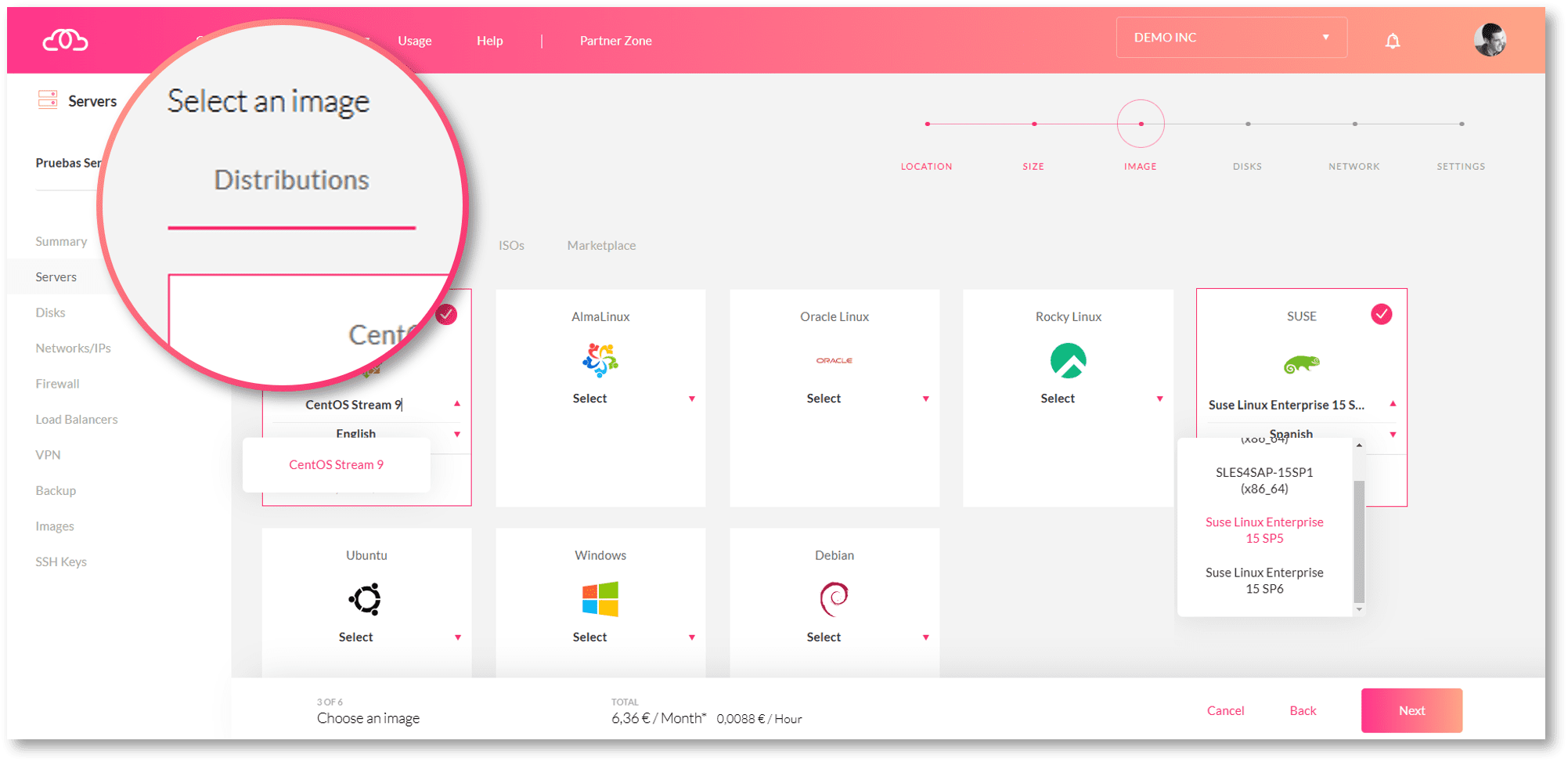Click the SUSE list scroll-down arrow
1568x762 pixels.
point(1359,609)
